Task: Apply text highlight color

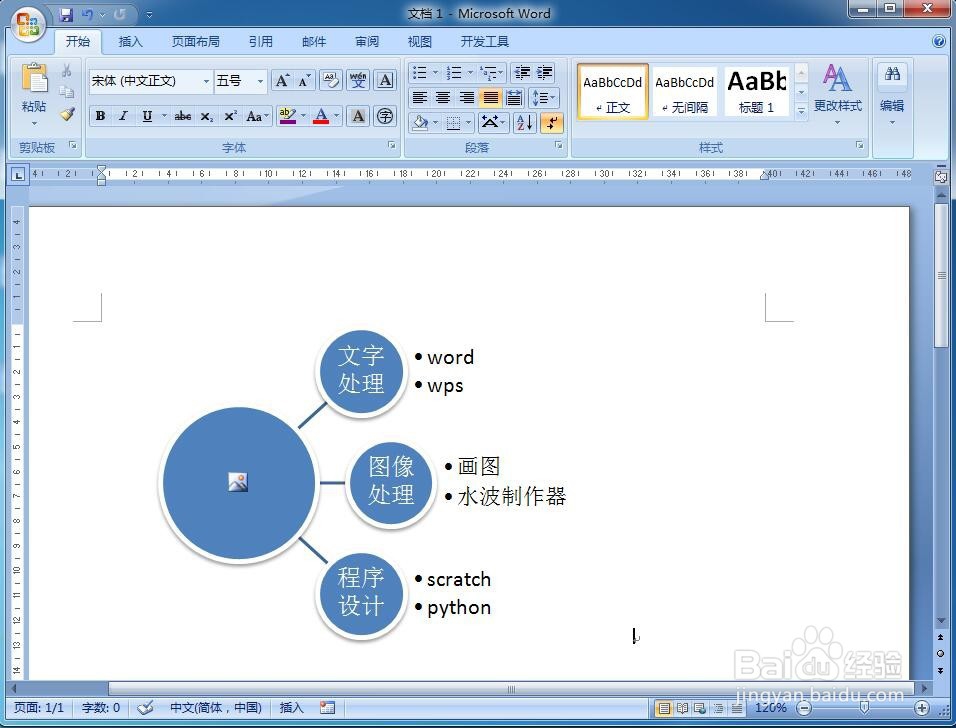Action: (x=287, y=116)
